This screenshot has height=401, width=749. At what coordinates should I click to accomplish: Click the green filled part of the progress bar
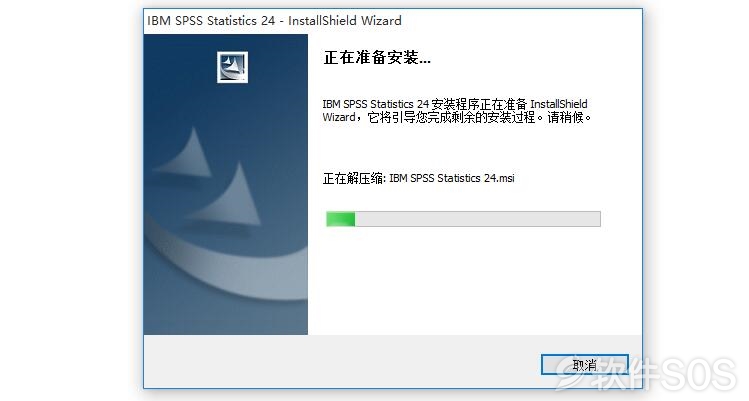[341, 219]
